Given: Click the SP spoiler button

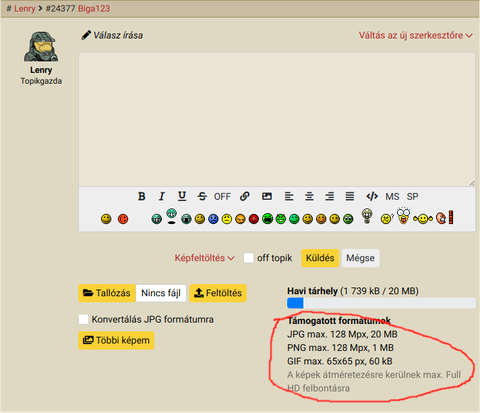Looking at the screenshot, I should [412, 197].
